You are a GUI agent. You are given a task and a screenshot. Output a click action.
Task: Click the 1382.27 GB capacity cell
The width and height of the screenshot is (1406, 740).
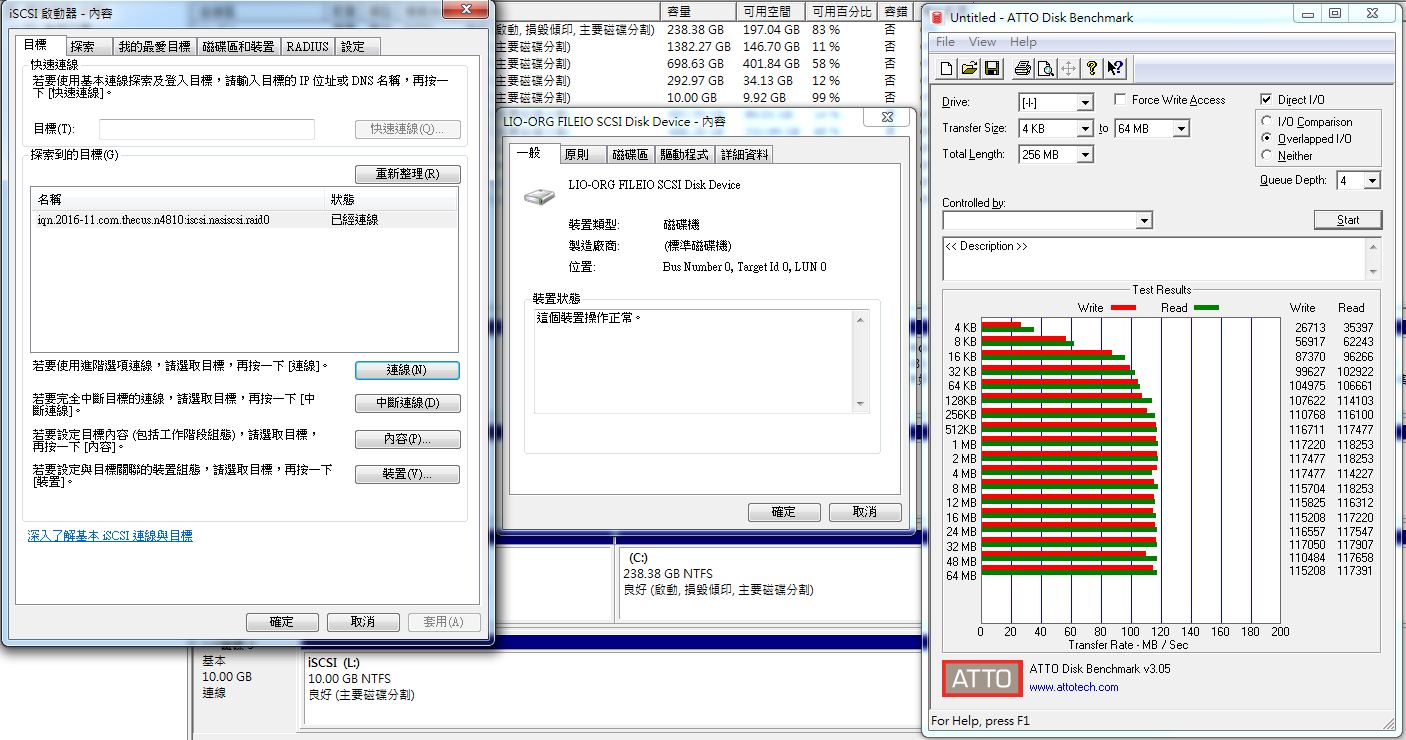pyautogui.click(x=698, y=47)
